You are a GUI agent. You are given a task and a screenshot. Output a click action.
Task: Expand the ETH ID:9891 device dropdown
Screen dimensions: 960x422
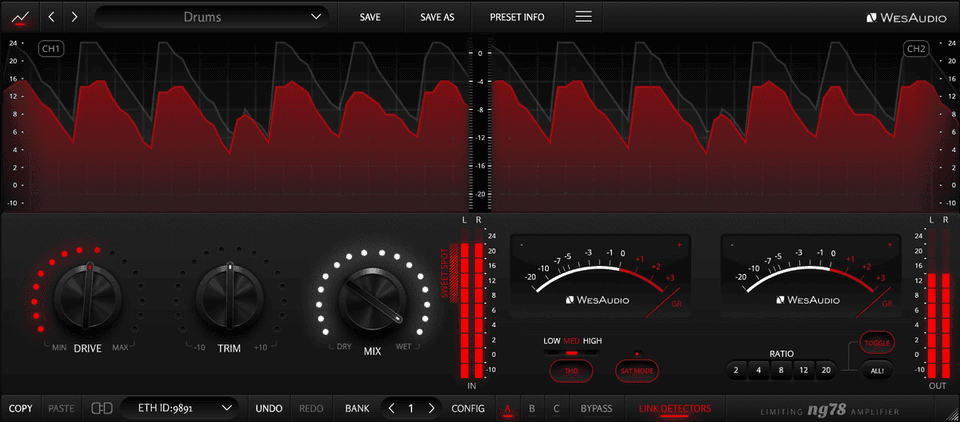[179, 407]
